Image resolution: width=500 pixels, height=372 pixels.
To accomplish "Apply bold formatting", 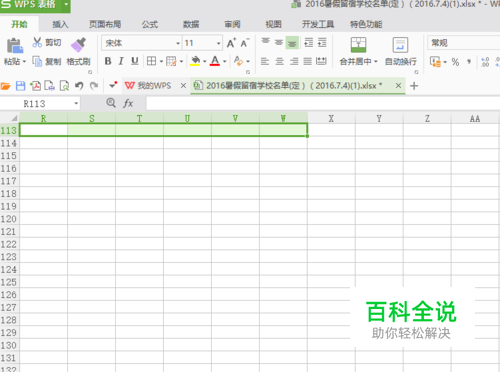I will point(108,61).
